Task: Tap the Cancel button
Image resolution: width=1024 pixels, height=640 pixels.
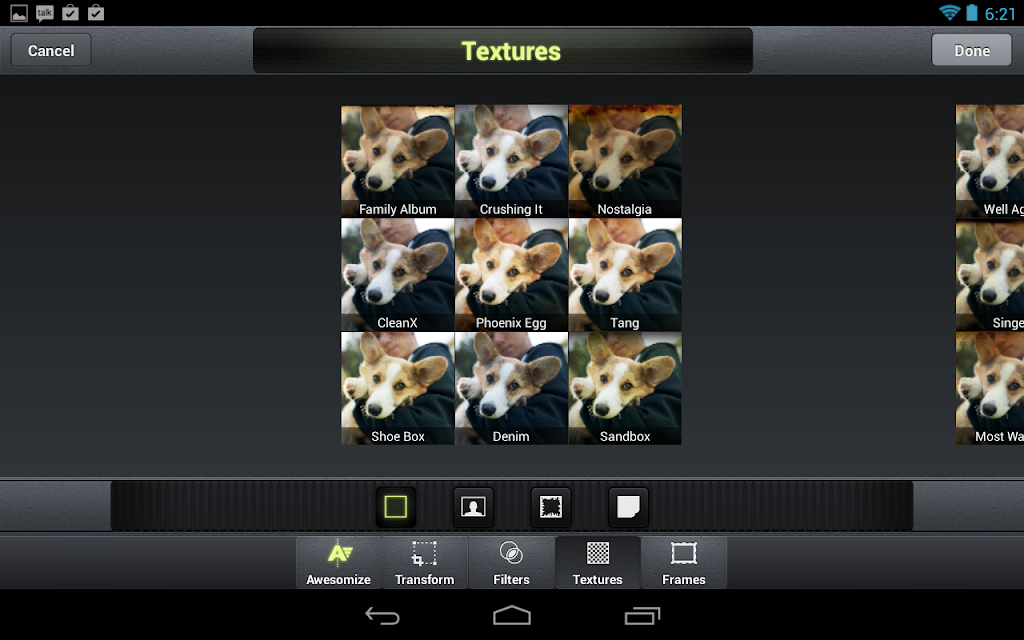Action: tap(51, 50)
